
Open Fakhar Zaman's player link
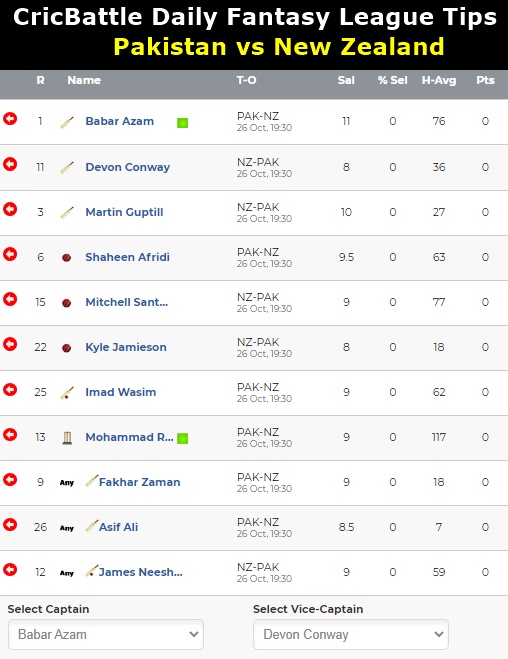pos(140,482)
